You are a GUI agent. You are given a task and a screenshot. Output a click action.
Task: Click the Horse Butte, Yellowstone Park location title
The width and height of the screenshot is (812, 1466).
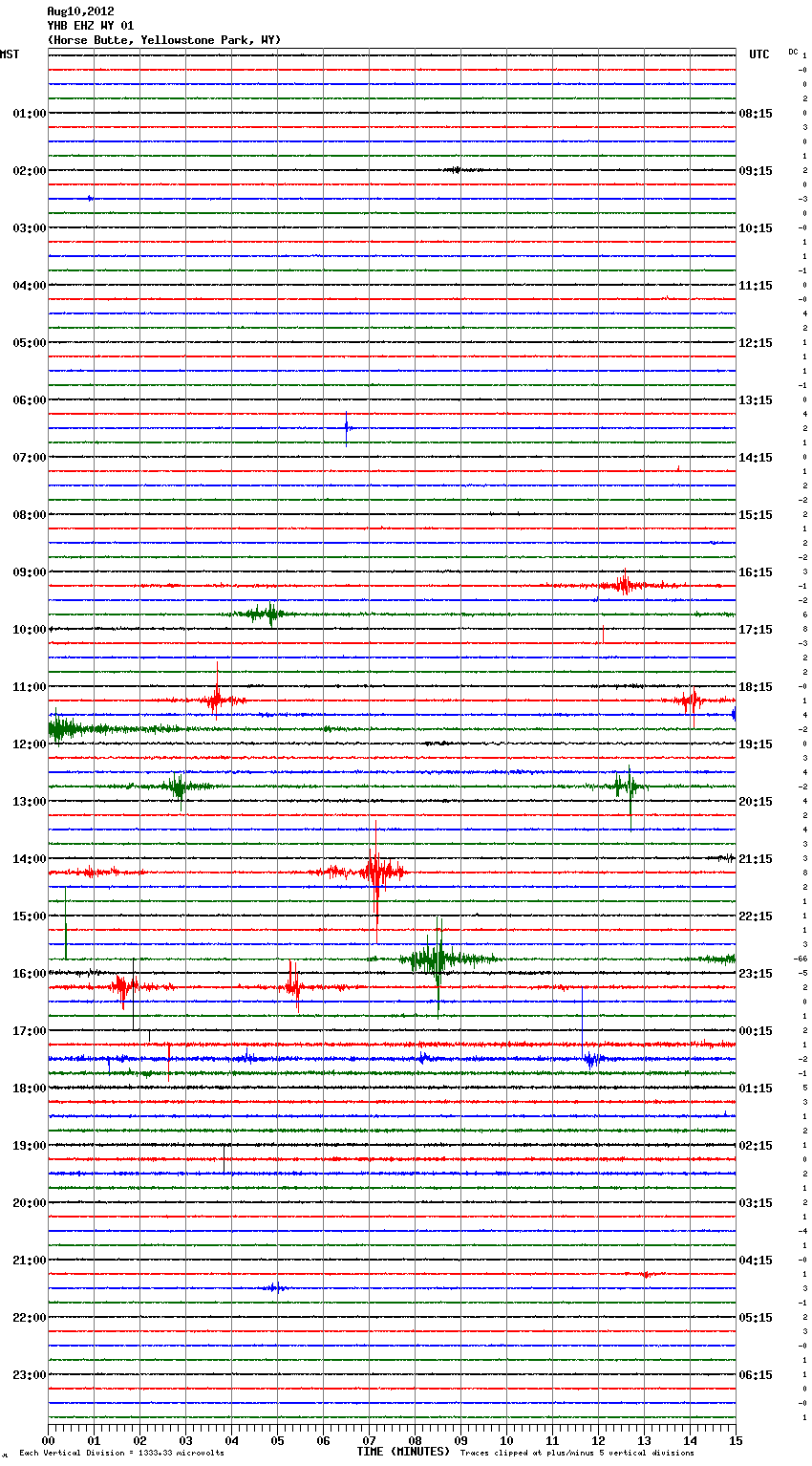[163, 40]
